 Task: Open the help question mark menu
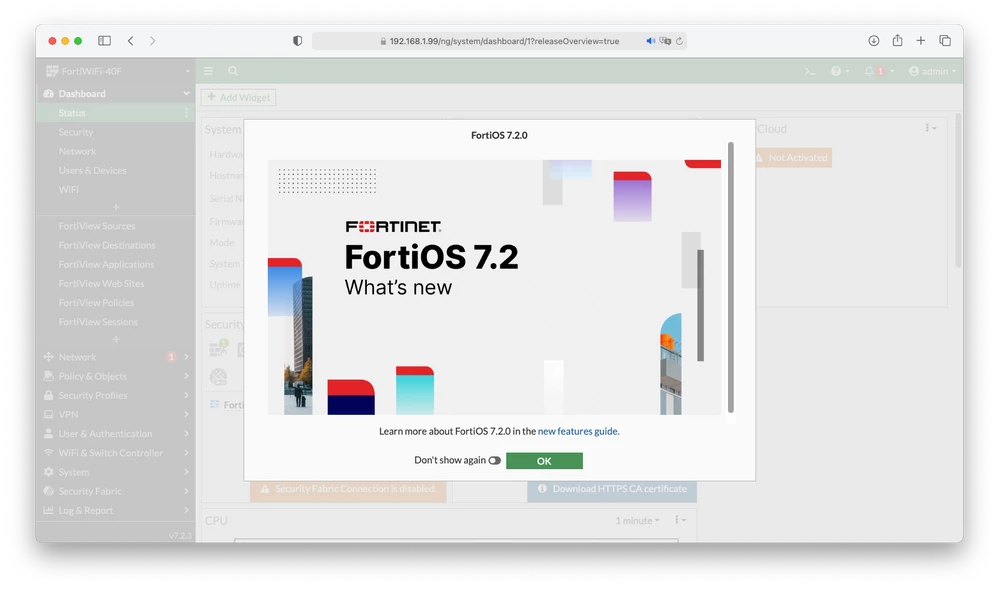(x=840, y=71)
